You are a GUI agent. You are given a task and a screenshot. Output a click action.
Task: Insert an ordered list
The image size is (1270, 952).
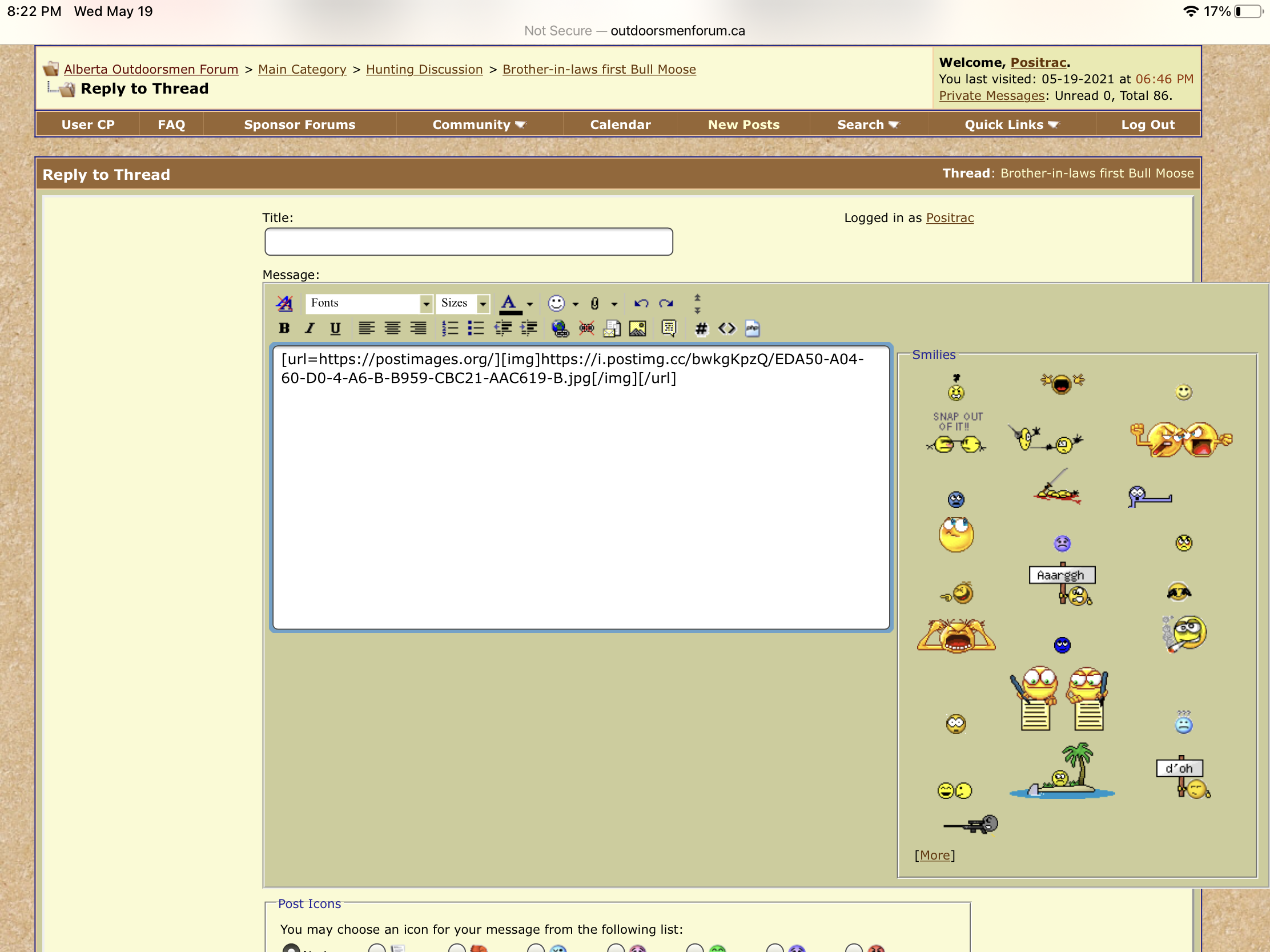pos(449,328)
